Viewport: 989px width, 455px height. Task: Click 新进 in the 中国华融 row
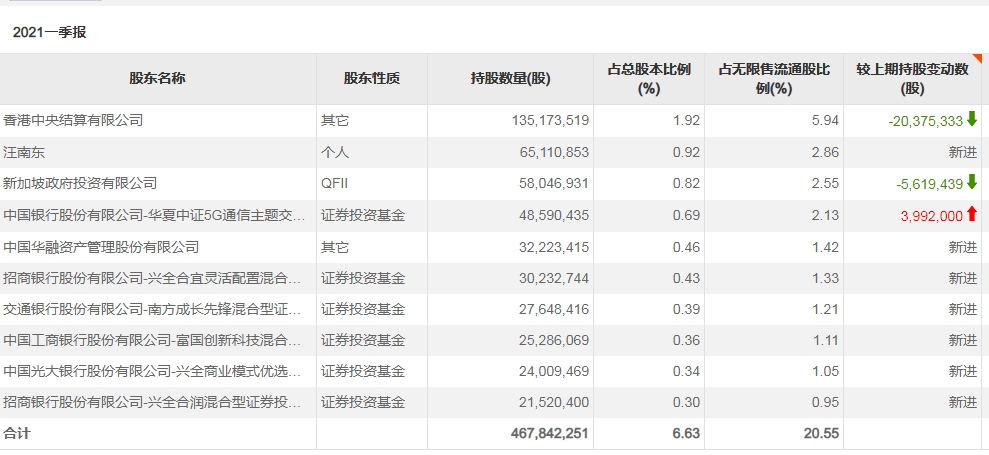(963, 247)
